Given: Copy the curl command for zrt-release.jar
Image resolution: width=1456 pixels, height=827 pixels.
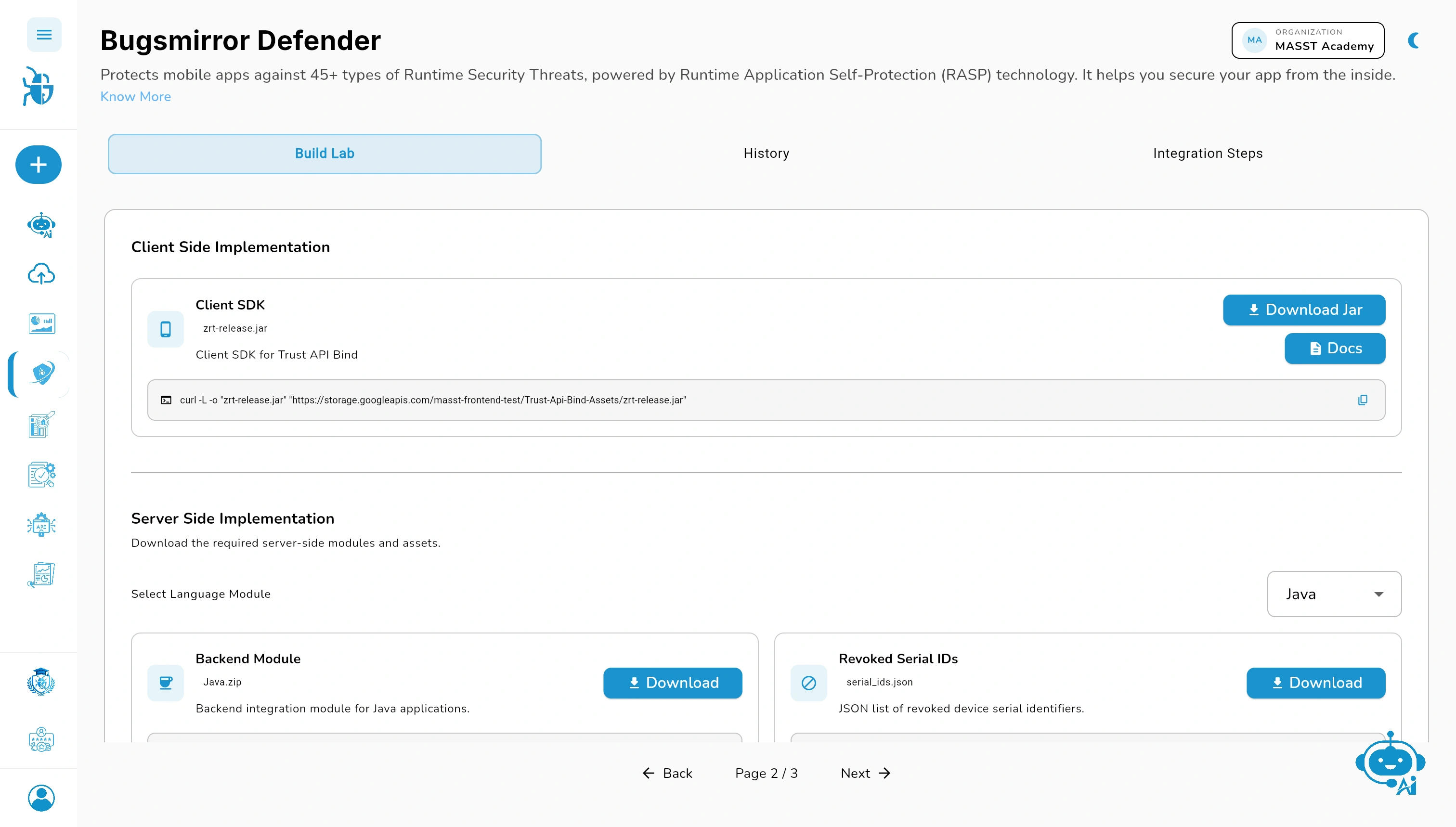Looking at the screenshot, I should pos(1362,400).
